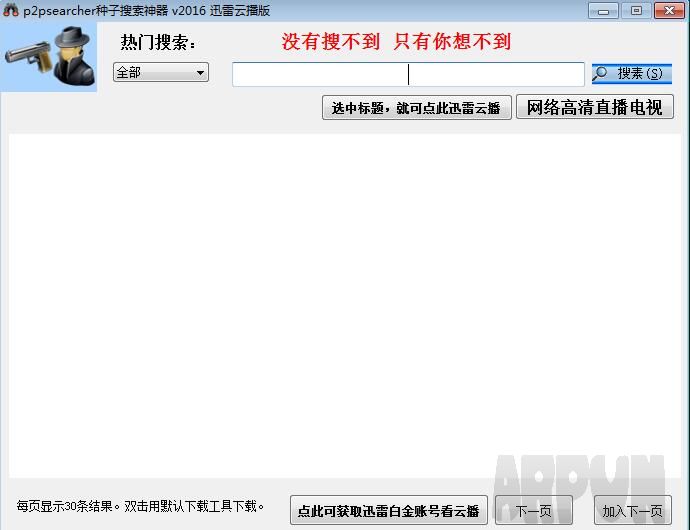Click the 热门搜索 label
This screenshot has height=530, width=690.
click(x=158, y=43)
